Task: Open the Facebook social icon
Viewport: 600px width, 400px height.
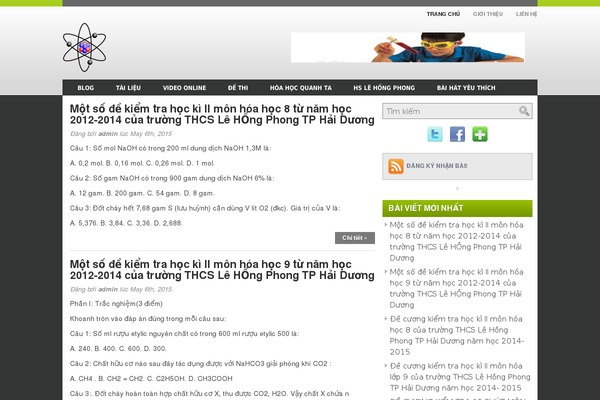Action: [x=457, y=134]
